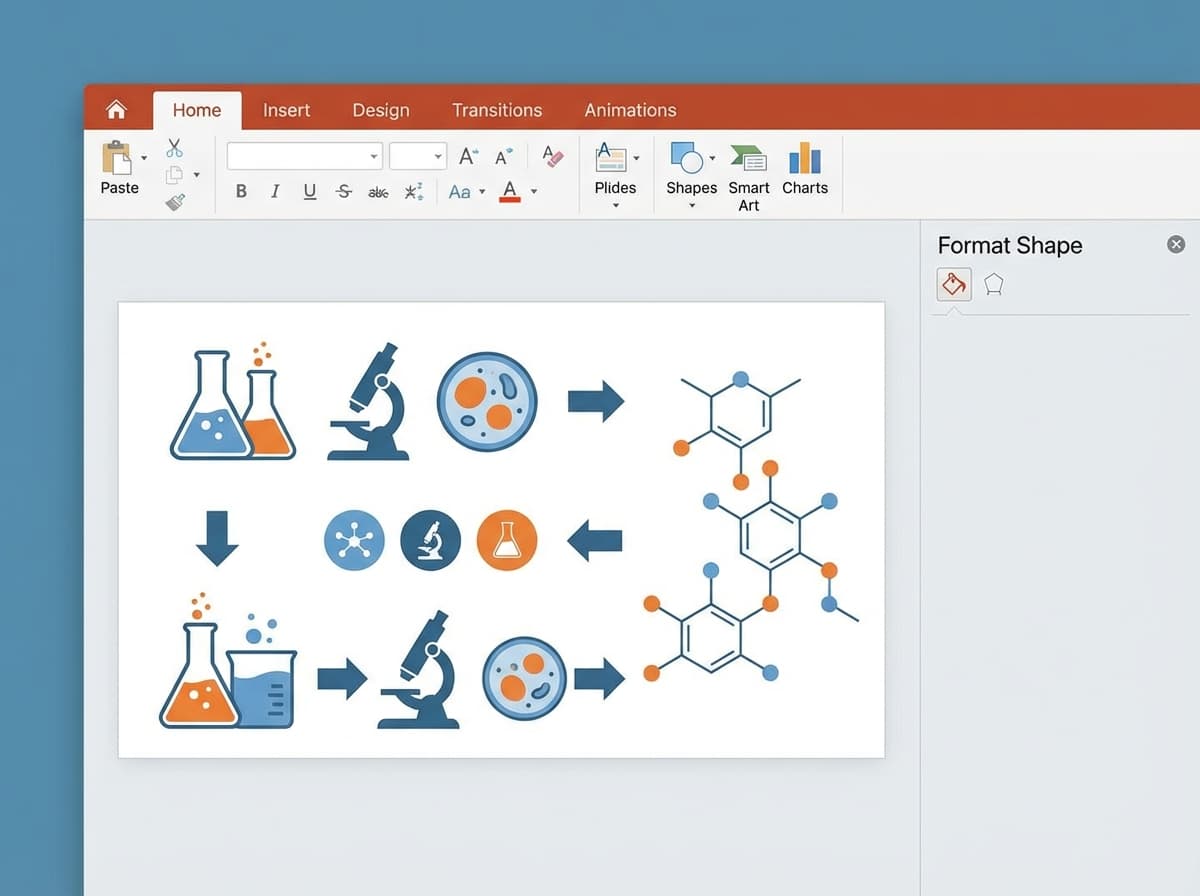The height and width of the screenshot is (896, 1200).
Task: Select the Fill bucket tab in Format Shape
Action: coord(953,284)
